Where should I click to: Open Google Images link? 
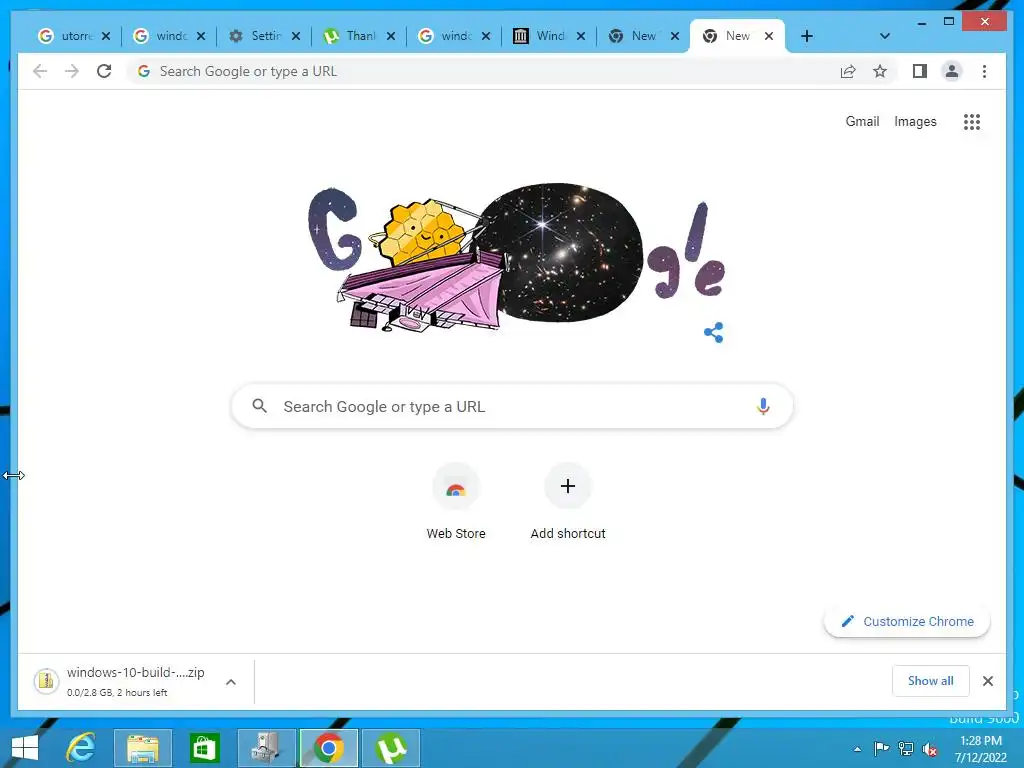tap(915, 121)
